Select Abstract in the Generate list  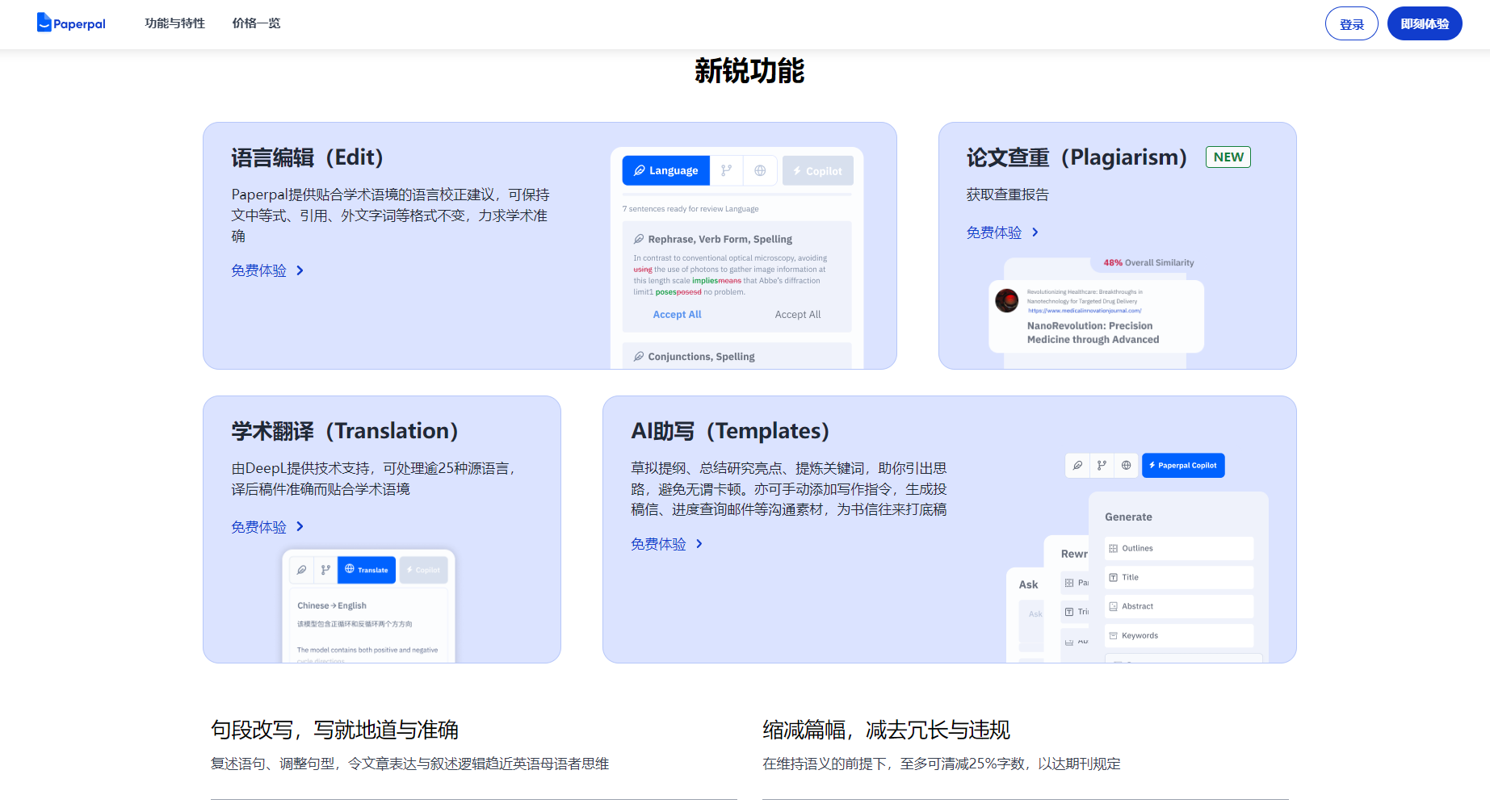[x=1179, y=606]
